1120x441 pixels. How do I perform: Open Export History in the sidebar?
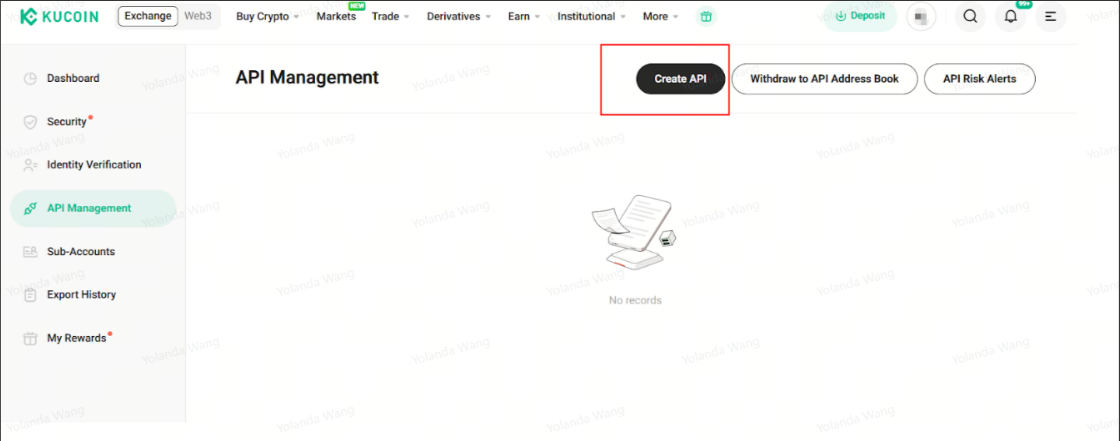pyautogui.click(x=81, y=295)
